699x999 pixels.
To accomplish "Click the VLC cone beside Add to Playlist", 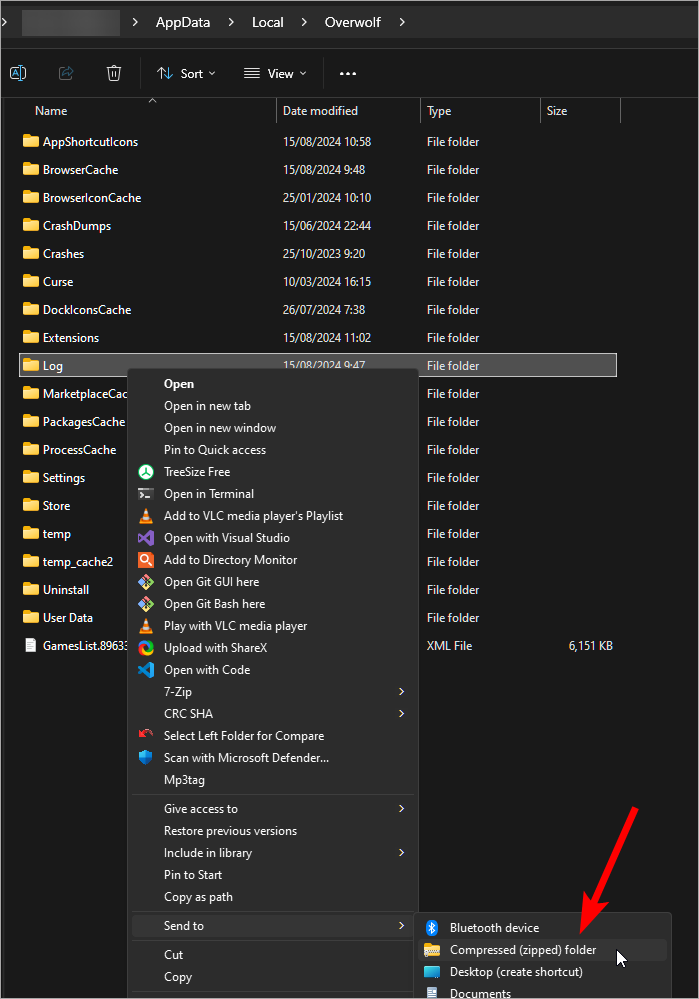I will (146, 516).
